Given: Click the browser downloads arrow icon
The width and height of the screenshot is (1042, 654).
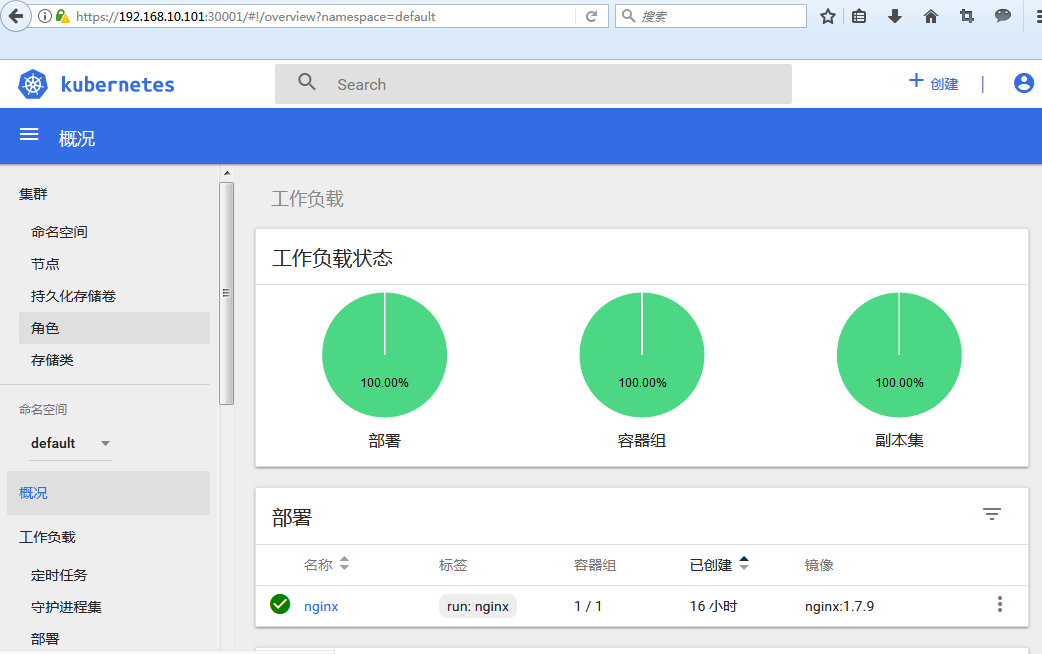Looking at the screenshot, I should [895, 16].
